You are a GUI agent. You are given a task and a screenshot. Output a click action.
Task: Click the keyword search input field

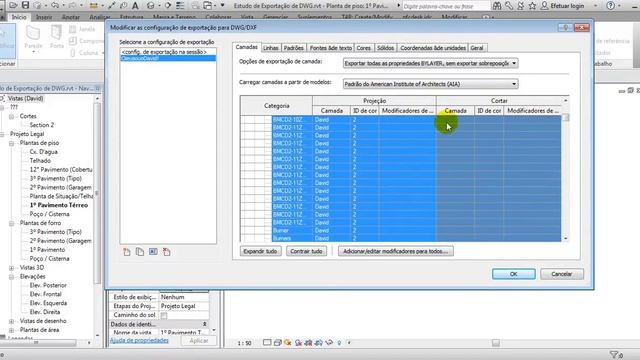tap(446, 6)
